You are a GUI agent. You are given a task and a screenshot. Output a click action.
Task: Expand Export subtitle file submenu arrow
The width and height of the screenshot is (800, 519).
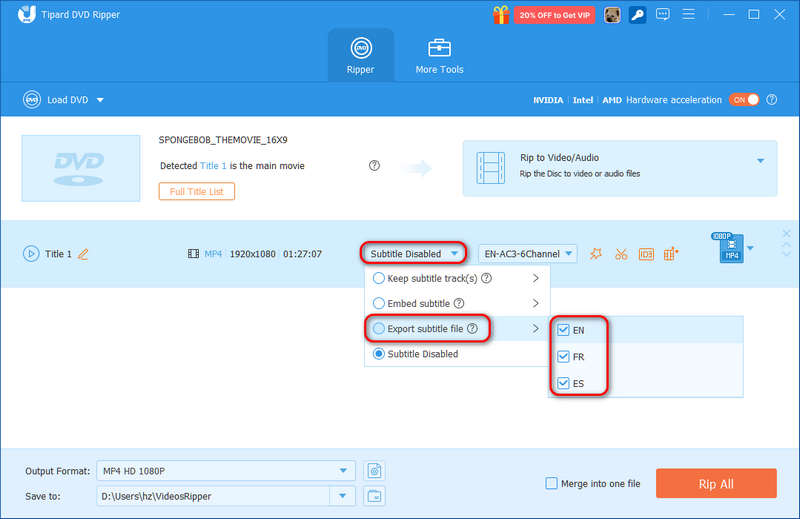tap(535, 328)
